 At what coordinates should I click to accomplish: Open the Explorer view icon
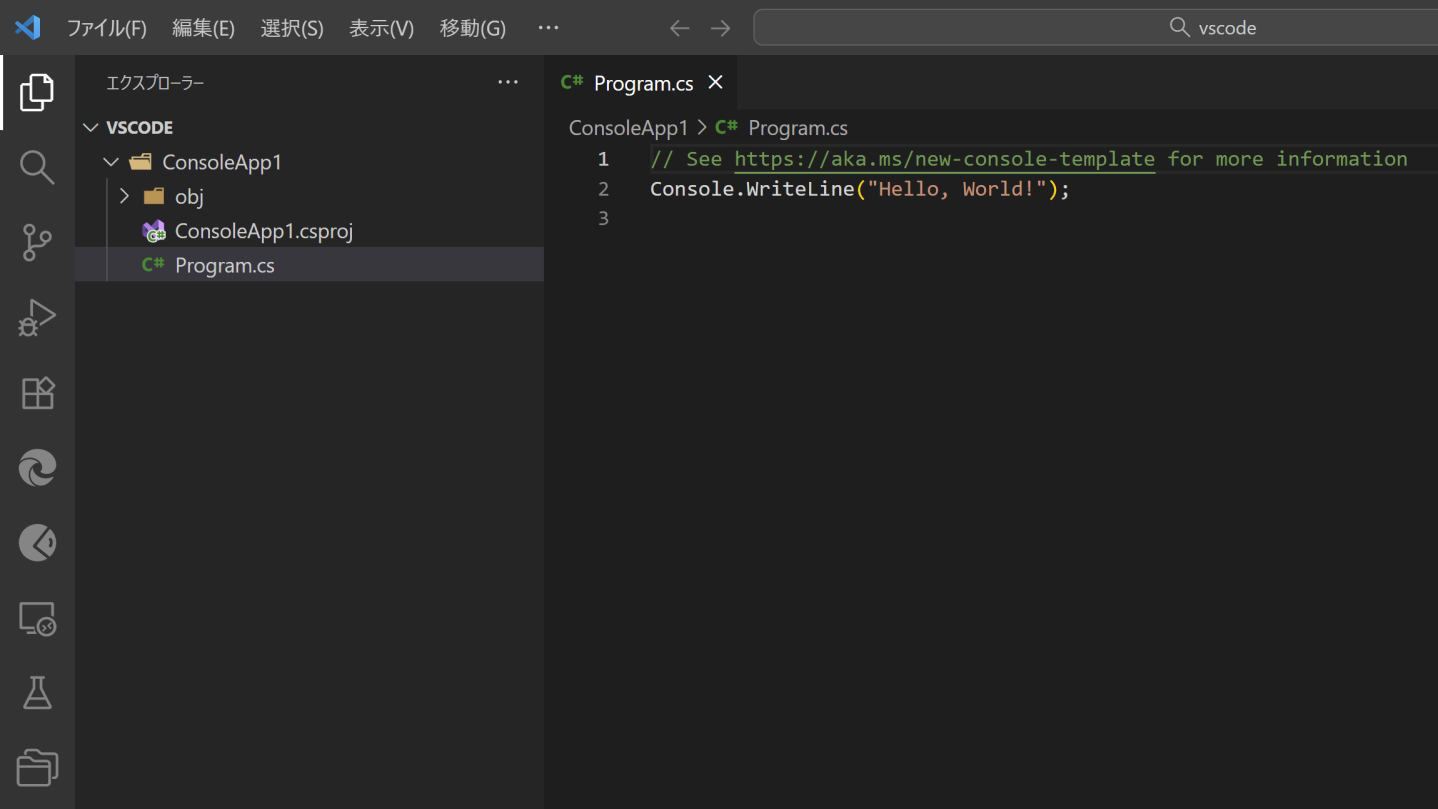(x=37, y=92)
